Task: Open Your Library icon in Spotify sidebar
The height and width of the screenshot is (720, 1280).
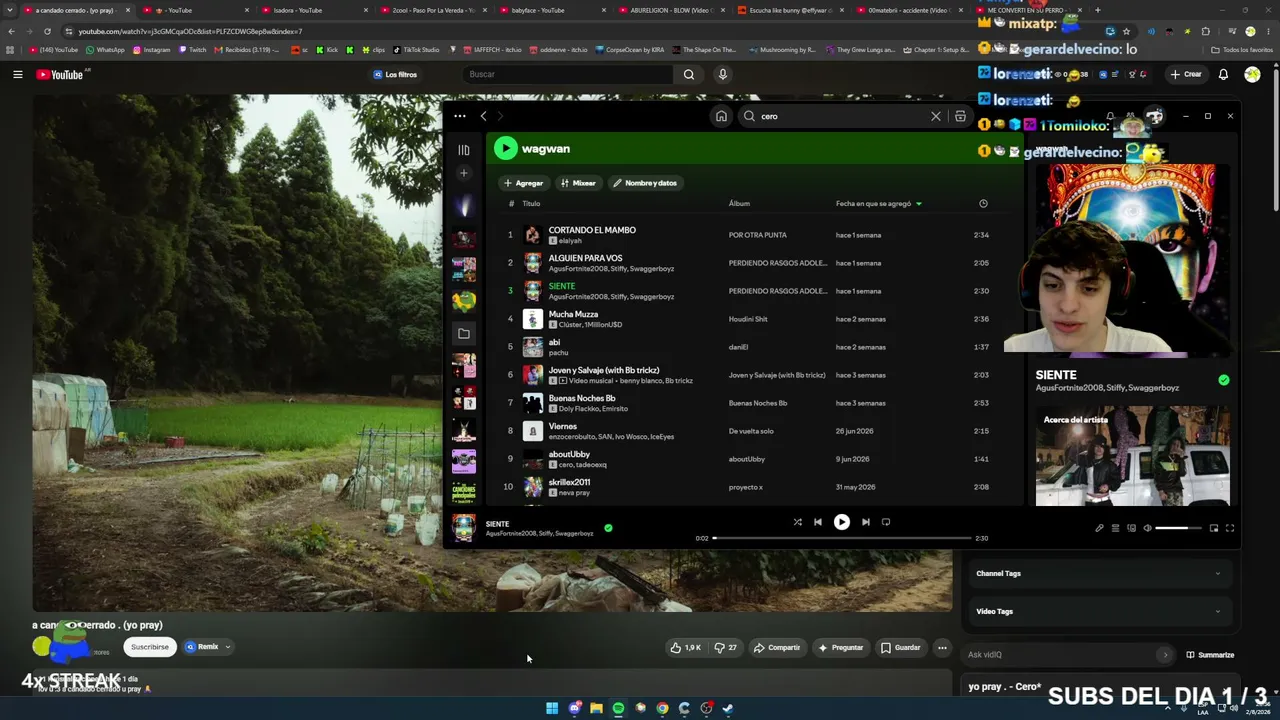Action: (x=464, y=150)
